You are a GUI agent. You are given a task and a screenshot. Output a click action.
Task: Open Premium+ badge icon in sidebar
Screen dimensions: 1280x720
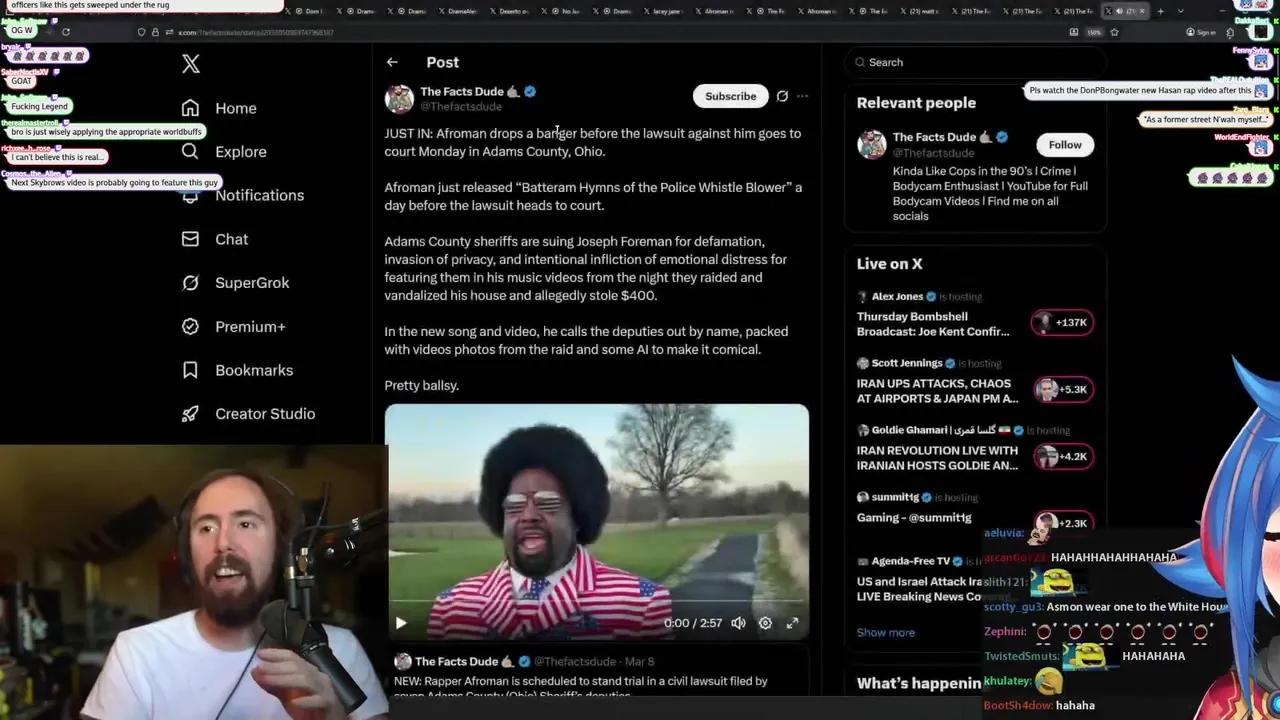point(190,326)
